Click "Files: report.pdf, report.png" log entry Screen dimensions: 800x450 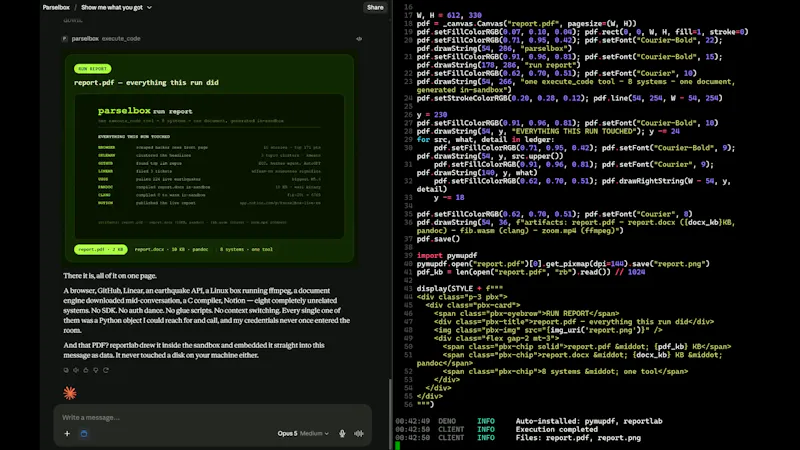click(x=578, y=438)
